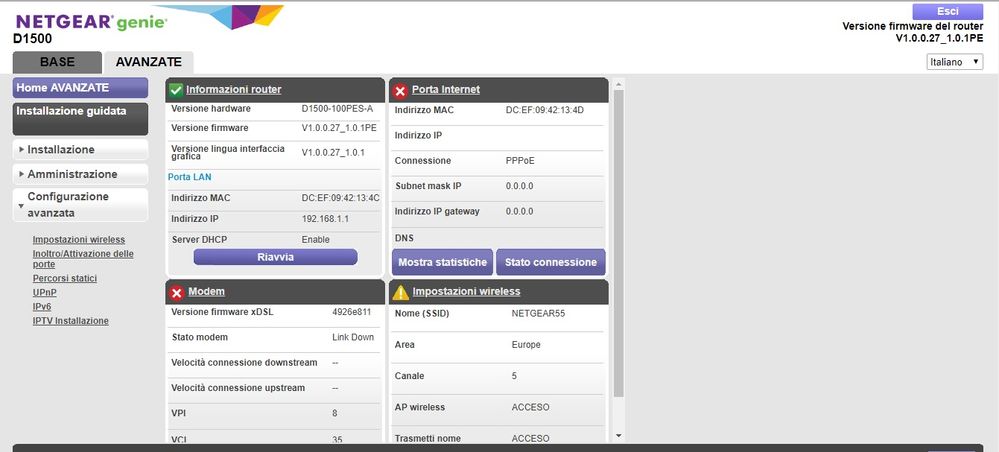
Task: Click the yellow warning icon in Impostazioni wireless header
Action: tap(400, 293)
